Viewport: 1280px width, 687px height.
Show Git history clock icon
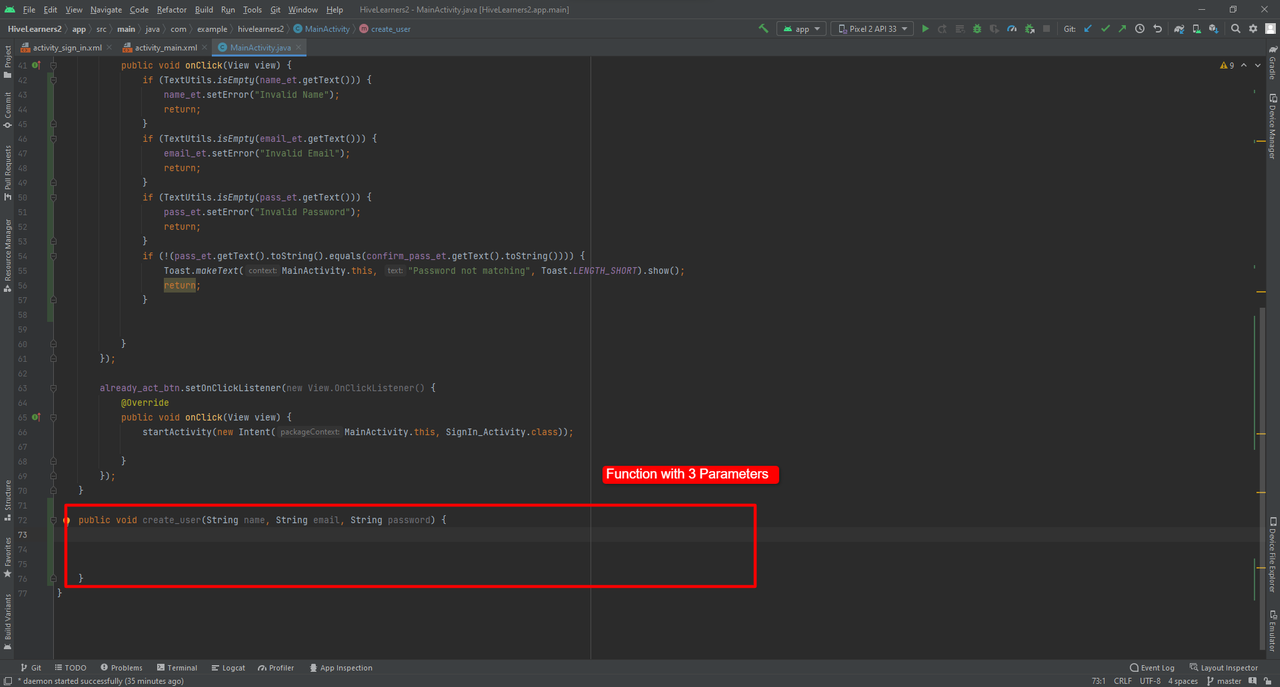(x=1139, y=29)
